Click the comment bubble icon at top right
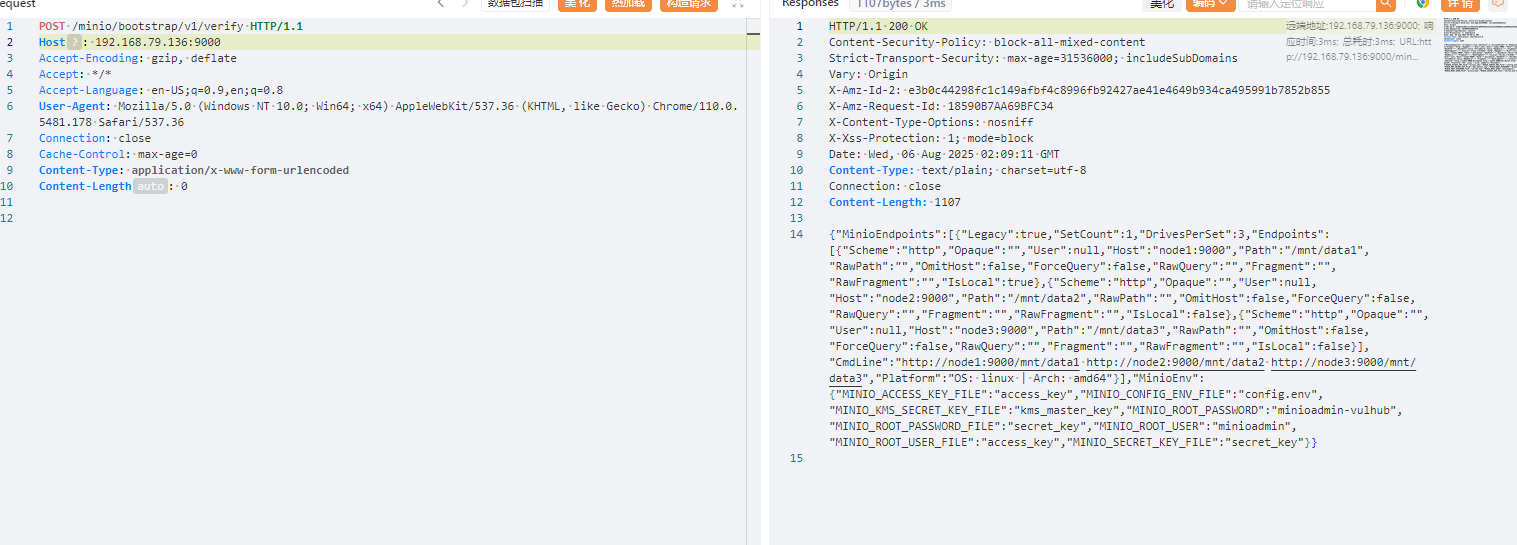Image resolution: width=1517 pixels, height=545 pixels. coord(1498,4)
